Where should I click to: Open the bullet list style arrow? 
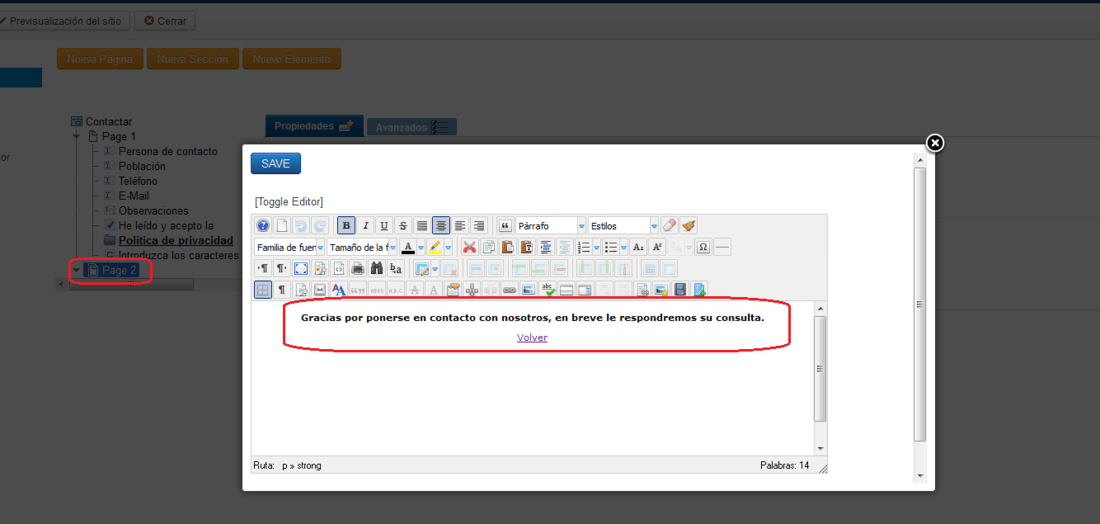pyautogui.click(x=623, y=248)
